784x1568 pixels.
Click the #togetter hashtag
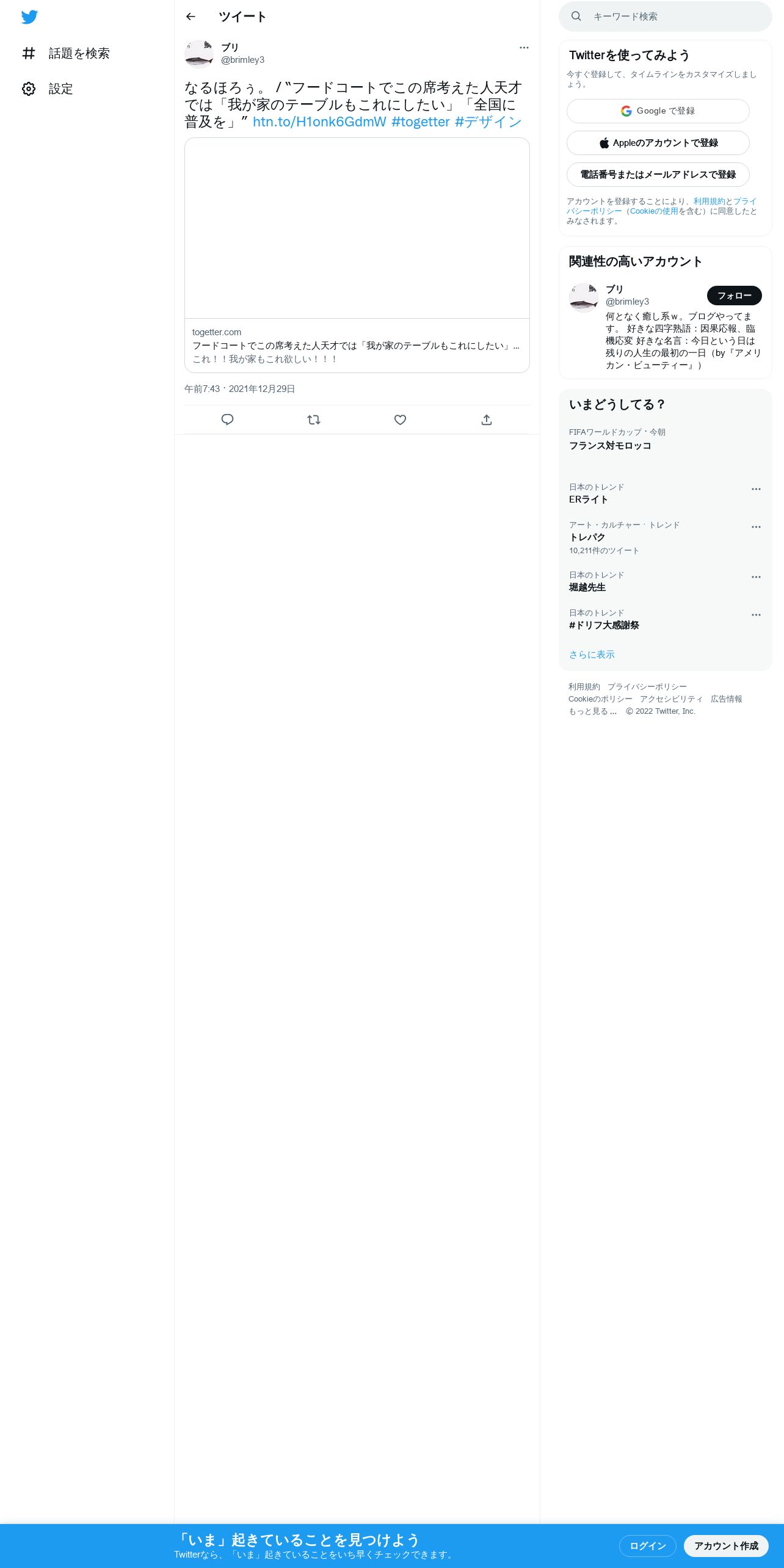pyautogui.click(x=421, y=122)
